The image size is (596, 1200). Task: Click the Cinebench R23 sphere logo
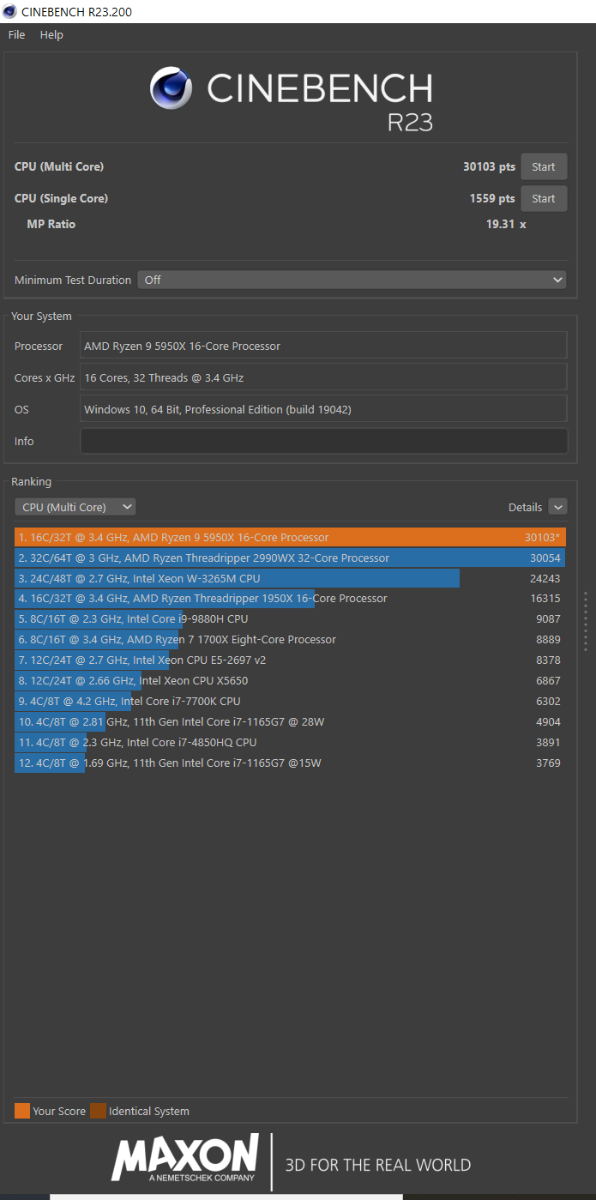pos(171,89)
